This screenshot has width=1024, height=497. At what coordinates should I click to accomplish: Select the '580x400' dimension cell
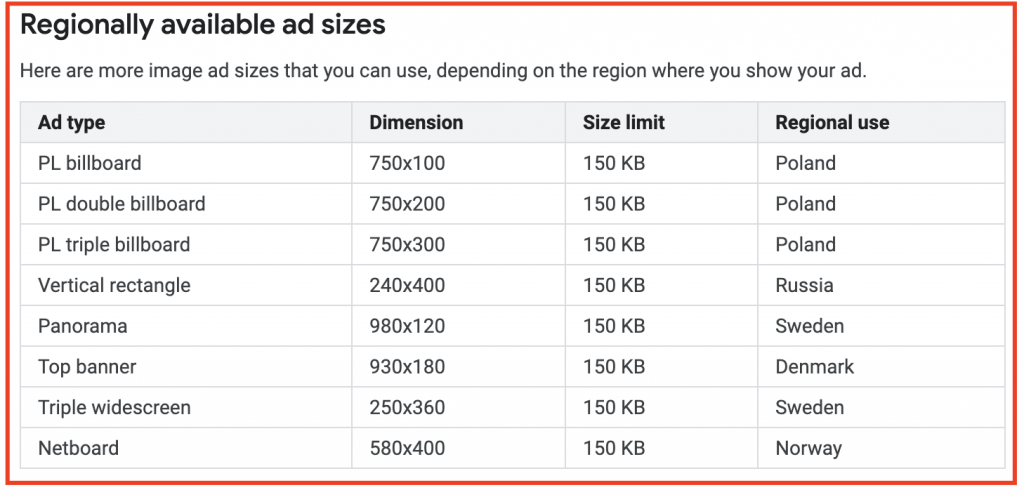pos(407,448)
